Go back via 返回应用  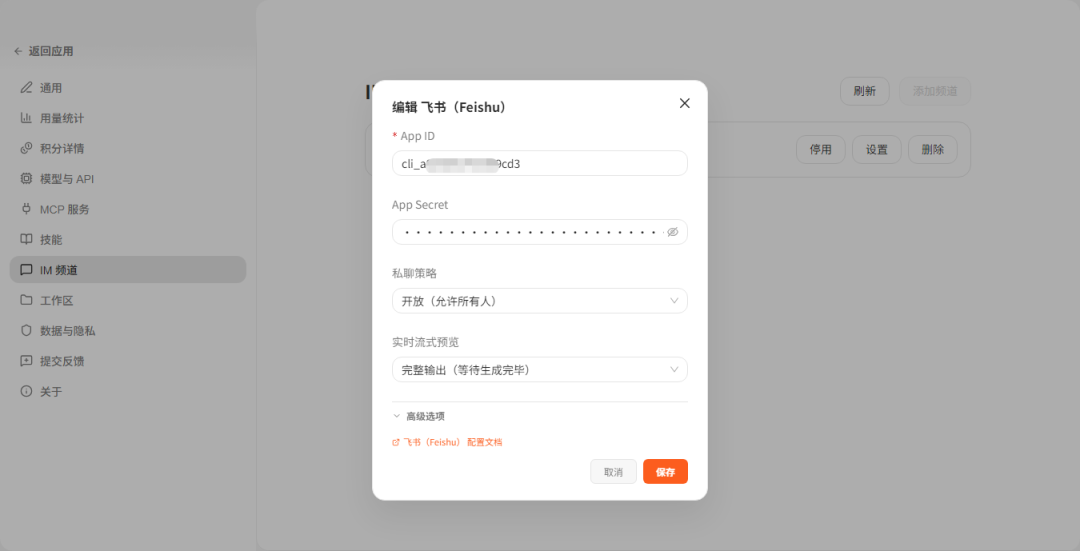click(43, 51)
